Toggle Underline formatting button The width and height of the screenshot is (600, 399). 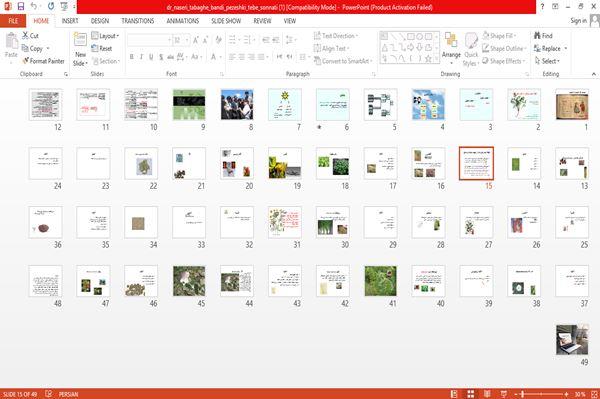(x=151, y=57)
